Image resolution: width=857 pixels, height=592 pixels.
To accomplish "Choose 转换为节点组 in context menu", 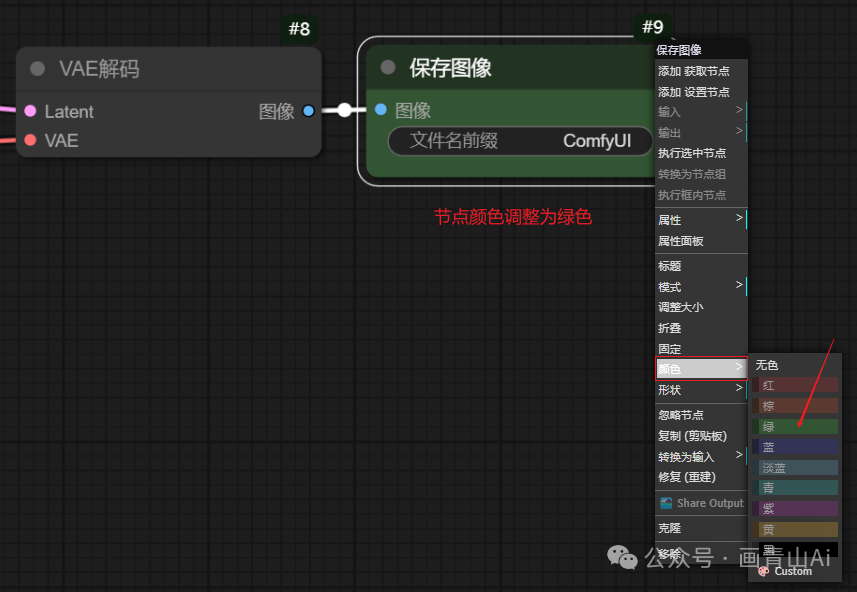I will (701, 174).
